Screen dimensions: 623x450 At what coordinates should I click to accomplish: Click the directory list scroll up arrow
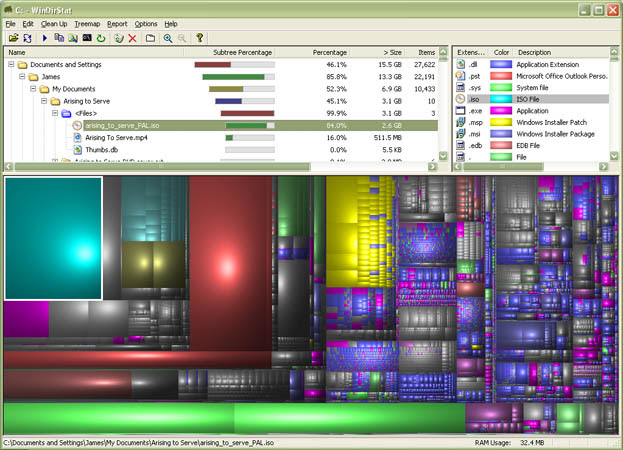pos(443,52)
